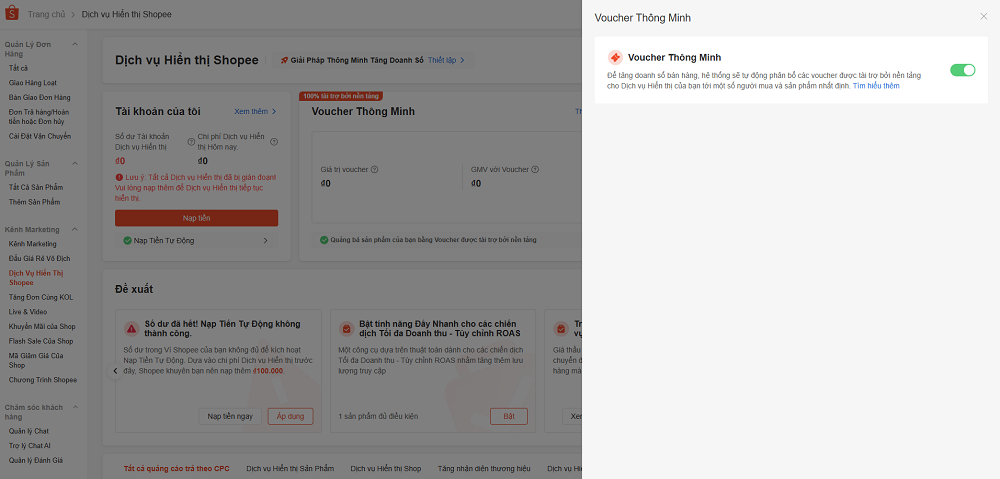Click help icon beside Giá trị voucher

(x=374, y=169)
